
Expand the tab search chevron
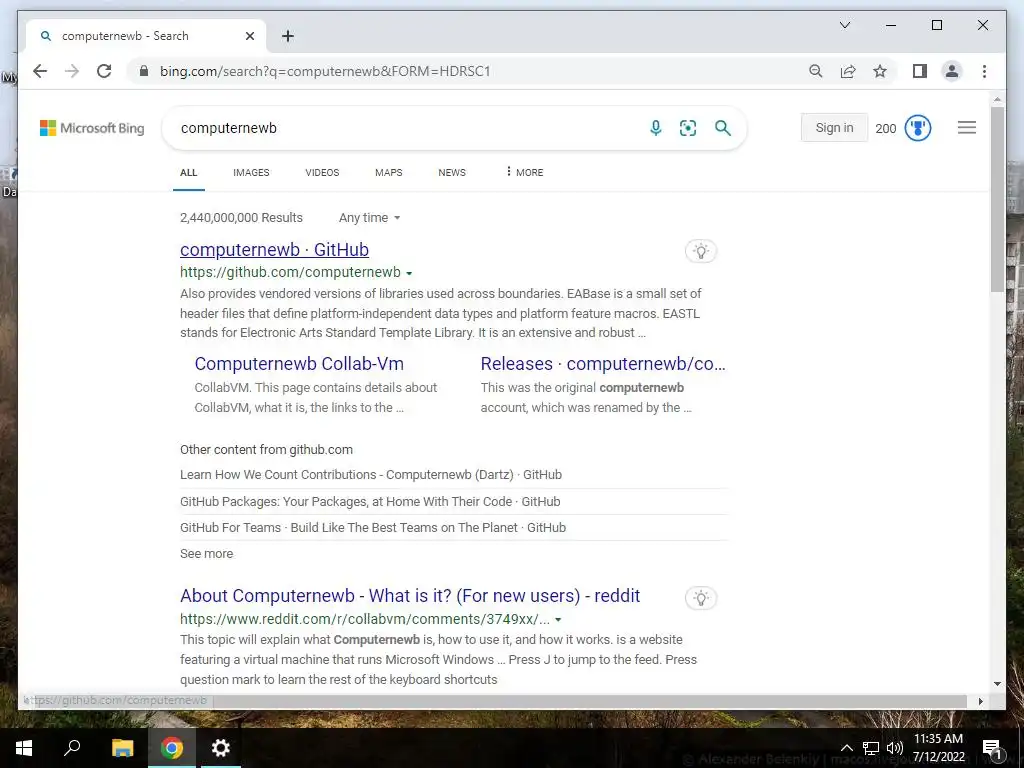[x=844, y=25]
